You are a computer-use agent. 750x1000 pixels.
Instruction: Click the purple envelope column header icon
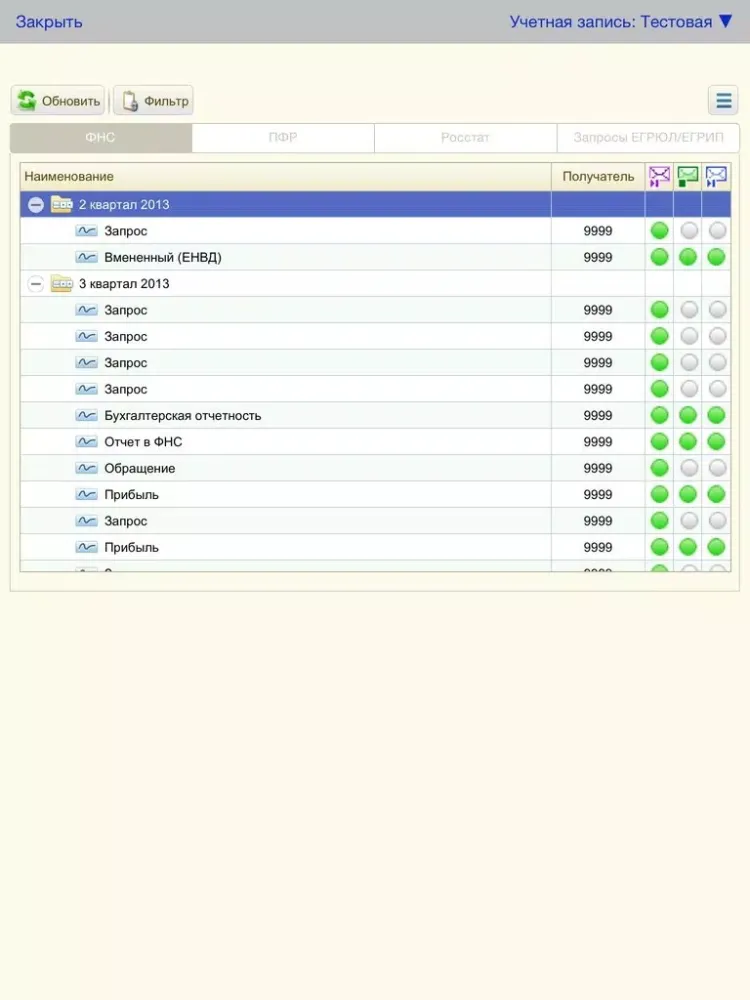(x=659, y=177)
